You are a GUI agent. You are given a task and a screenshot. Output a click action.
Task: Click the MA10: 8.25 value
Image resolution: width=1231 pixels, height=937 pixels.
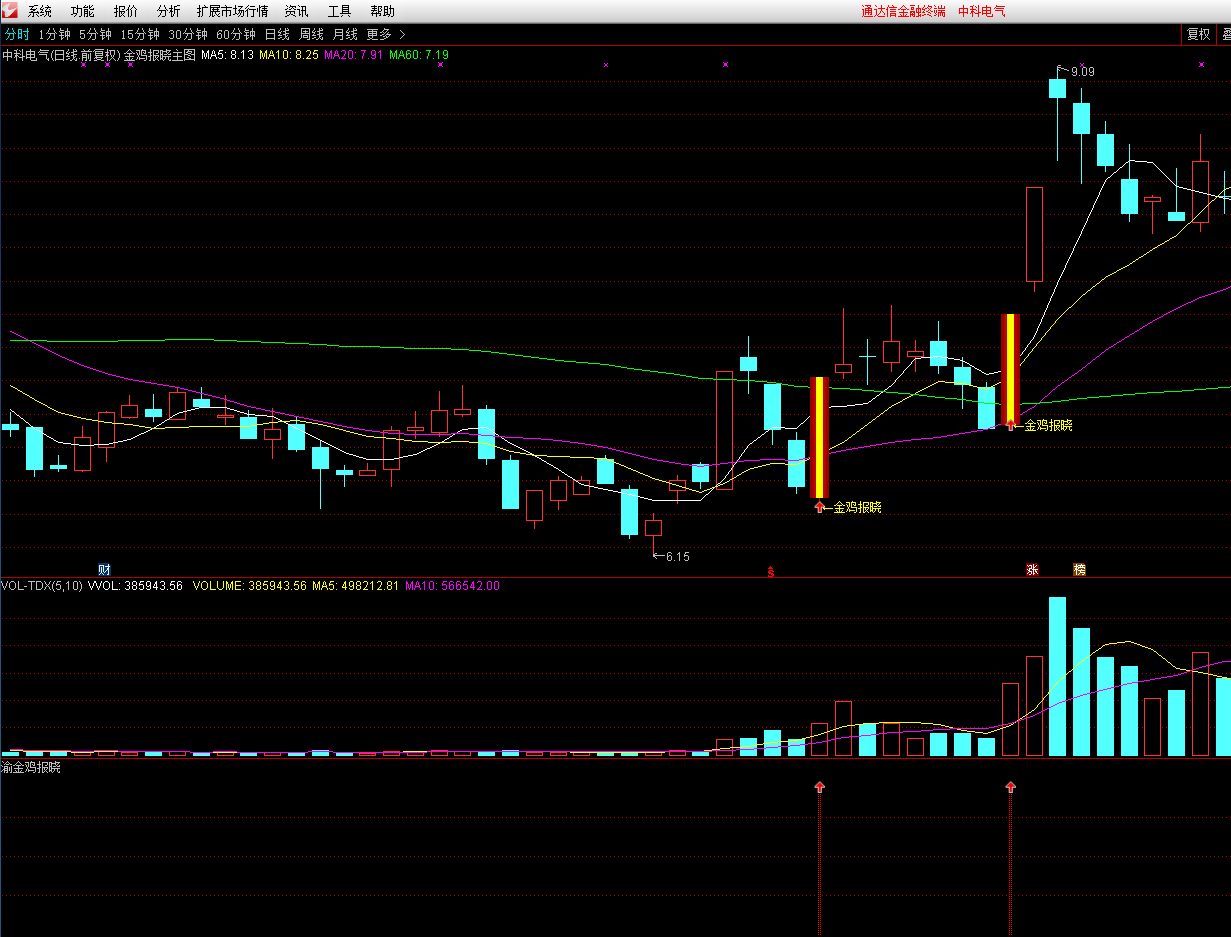(289, 55)
